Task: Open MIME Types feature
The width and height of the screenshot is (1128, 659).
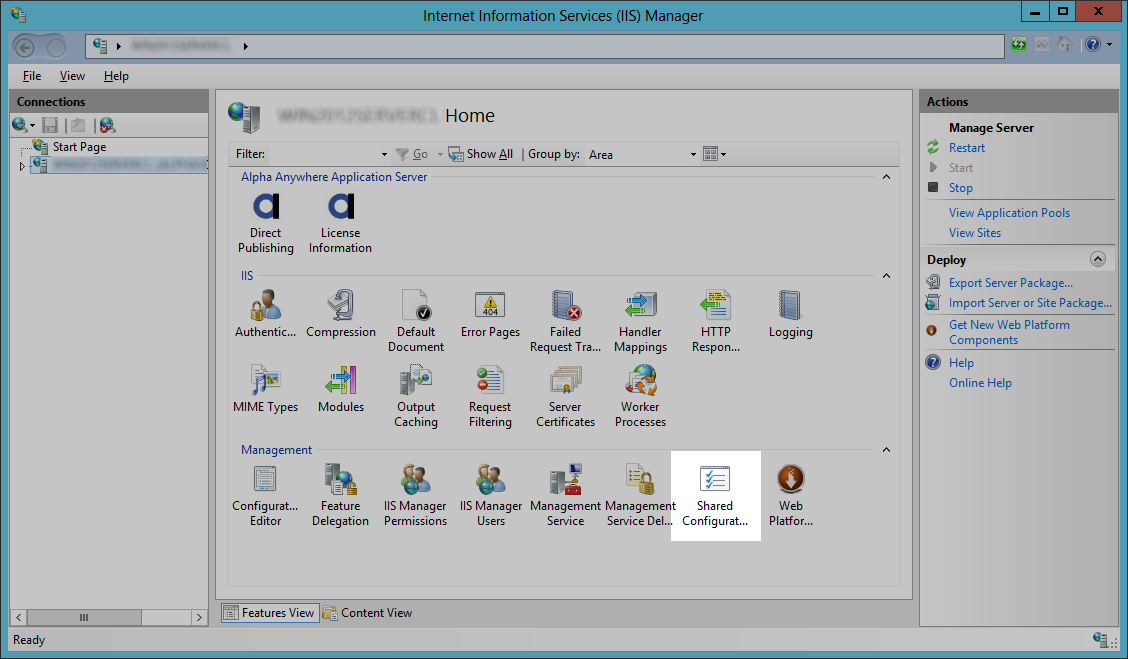Action: pos(265,389)
